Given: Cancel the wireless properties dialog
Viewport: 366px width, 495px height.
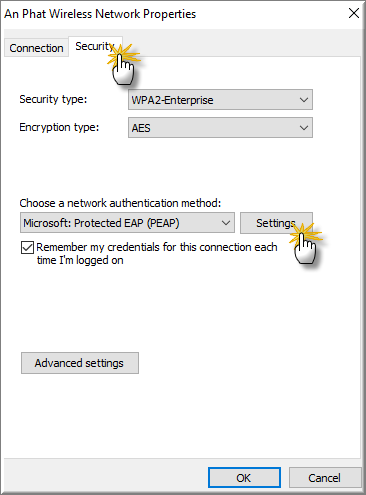Looking at the screenshot, I should click(x=325, y=478).
